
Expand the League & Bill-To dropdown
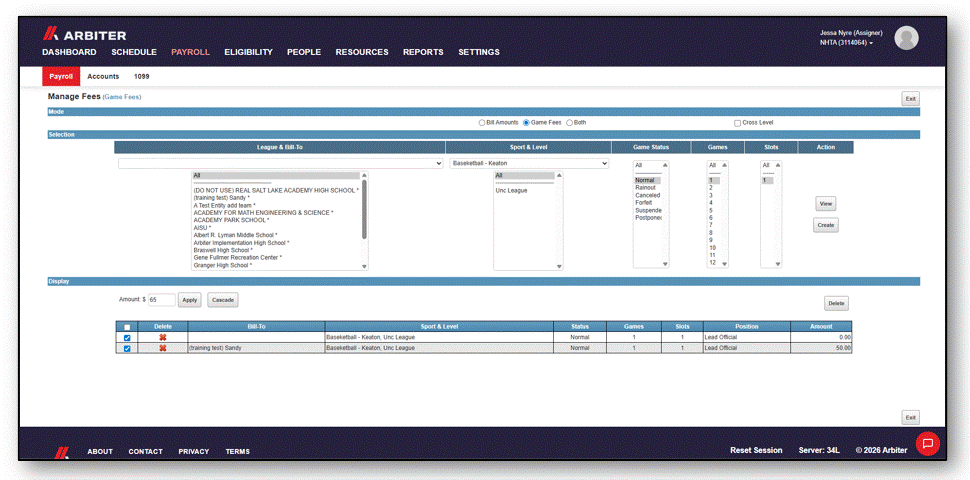tap(281, 163)
